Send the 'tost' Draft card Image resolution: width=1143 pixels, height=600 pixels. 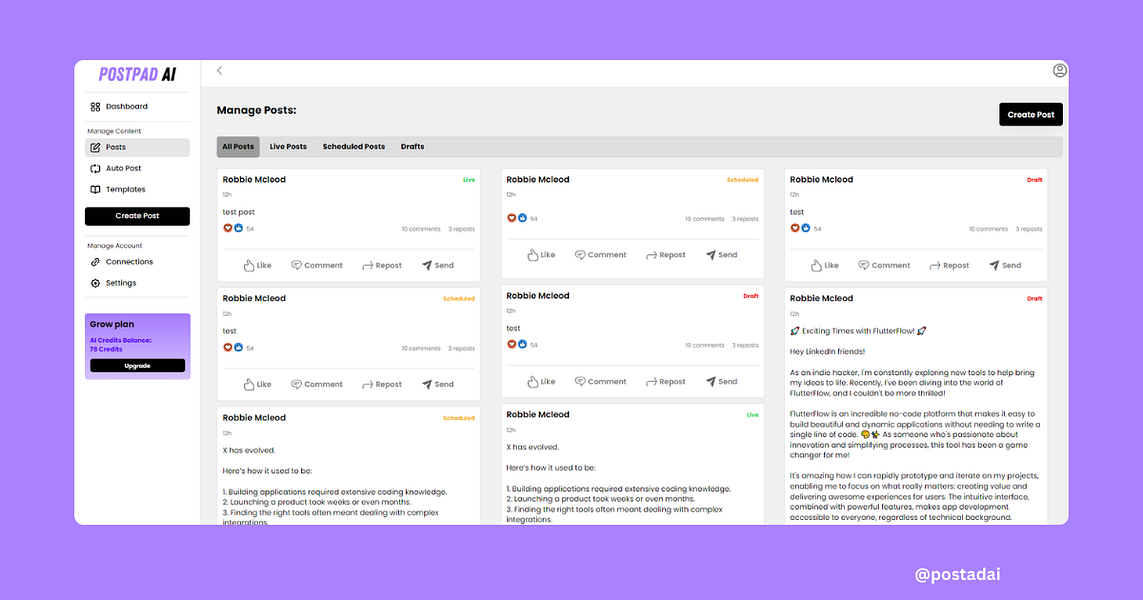(1004, 265)
